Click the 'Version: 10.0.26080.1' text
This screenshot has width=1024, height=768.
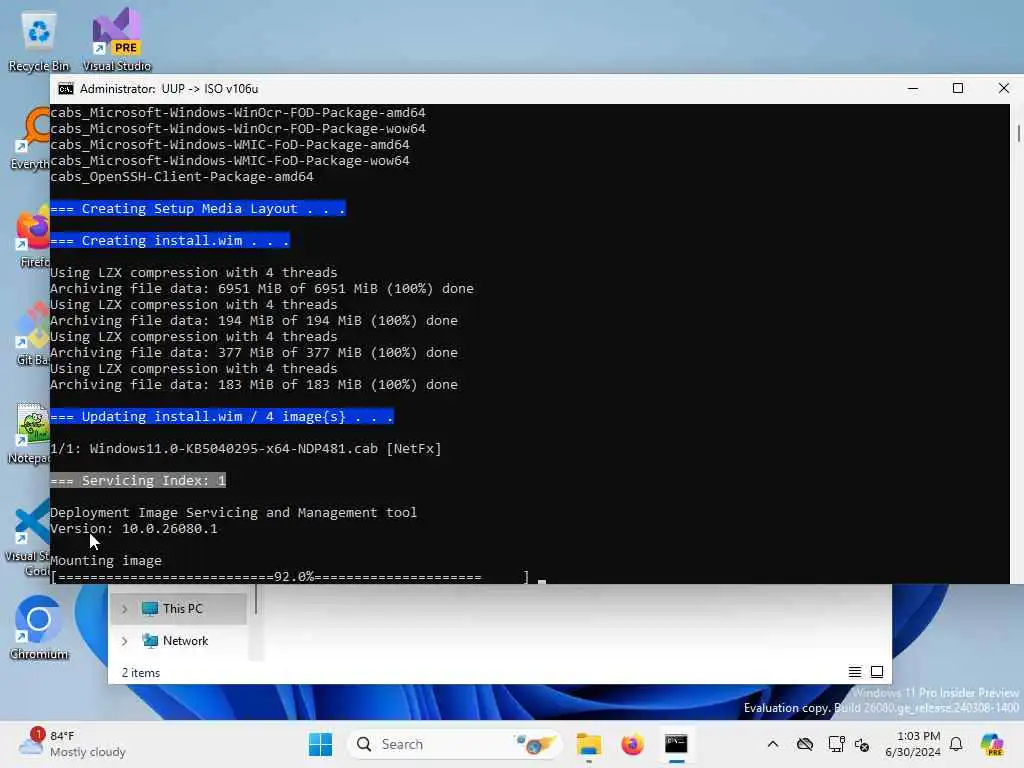134,528
